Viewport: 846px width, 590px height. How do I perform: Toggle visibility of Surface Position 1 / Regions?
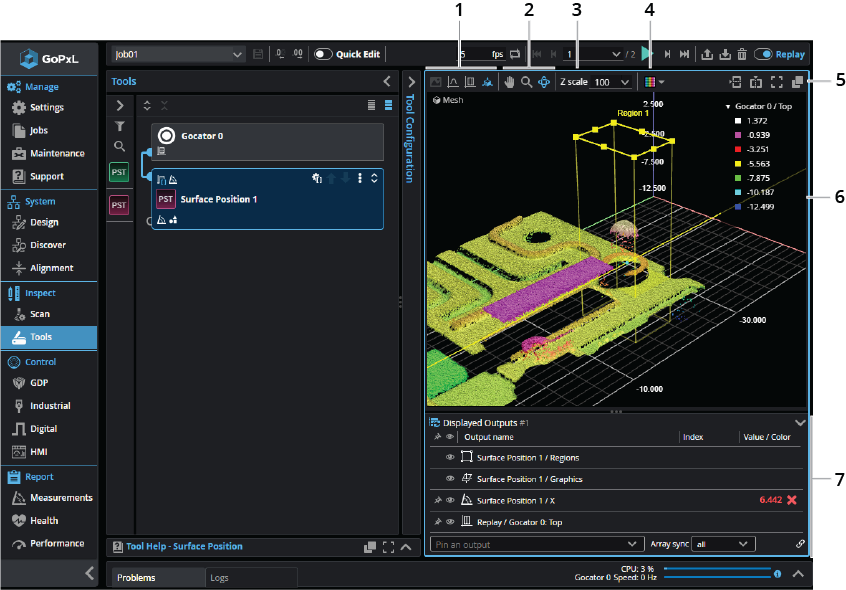pyautogui.click(x=450, y=458)
